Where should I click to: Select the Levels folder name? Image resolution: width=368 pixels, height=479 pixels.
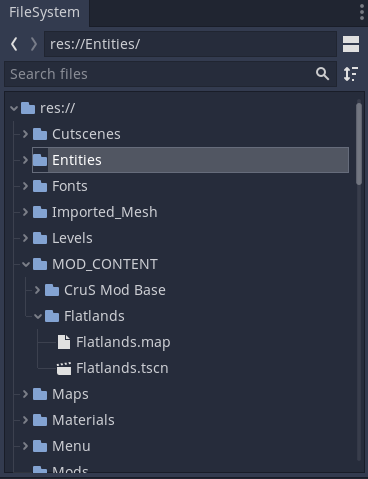click(x=72, y=238)
